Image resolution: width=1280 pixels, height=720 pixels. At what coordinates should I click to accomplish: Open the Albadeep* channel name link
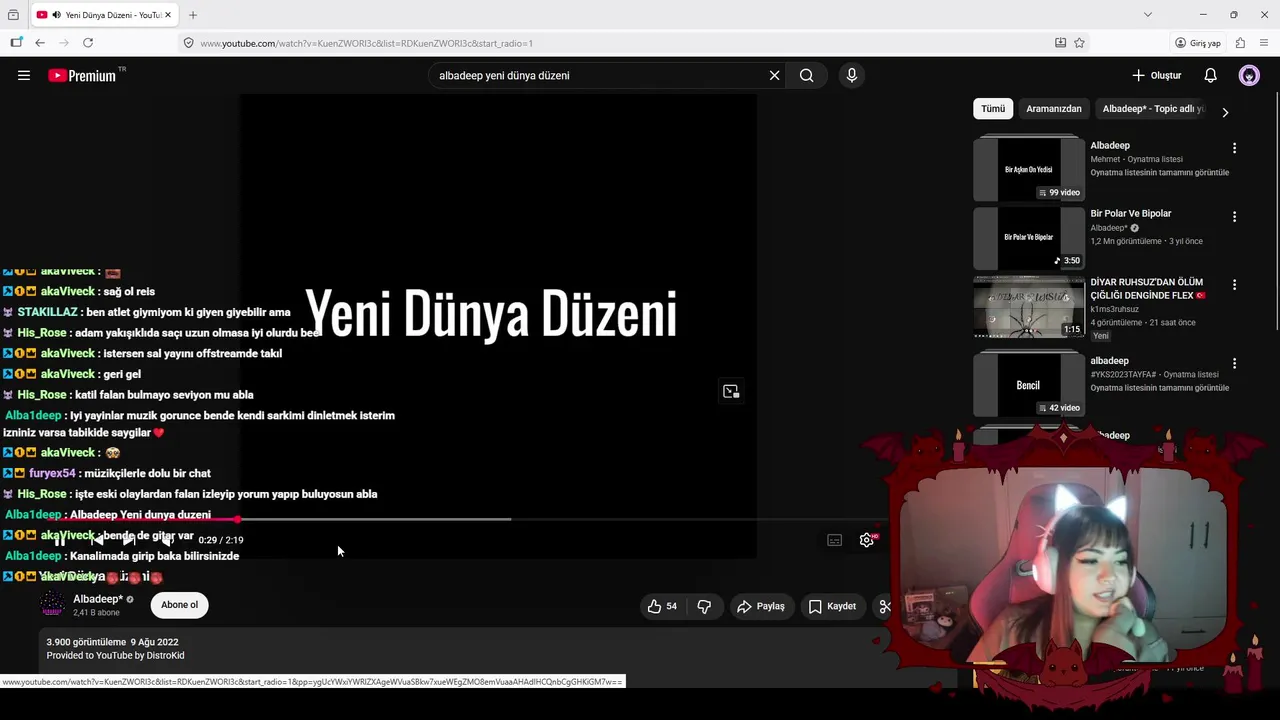pyautogui.click(x=98, y=599)
